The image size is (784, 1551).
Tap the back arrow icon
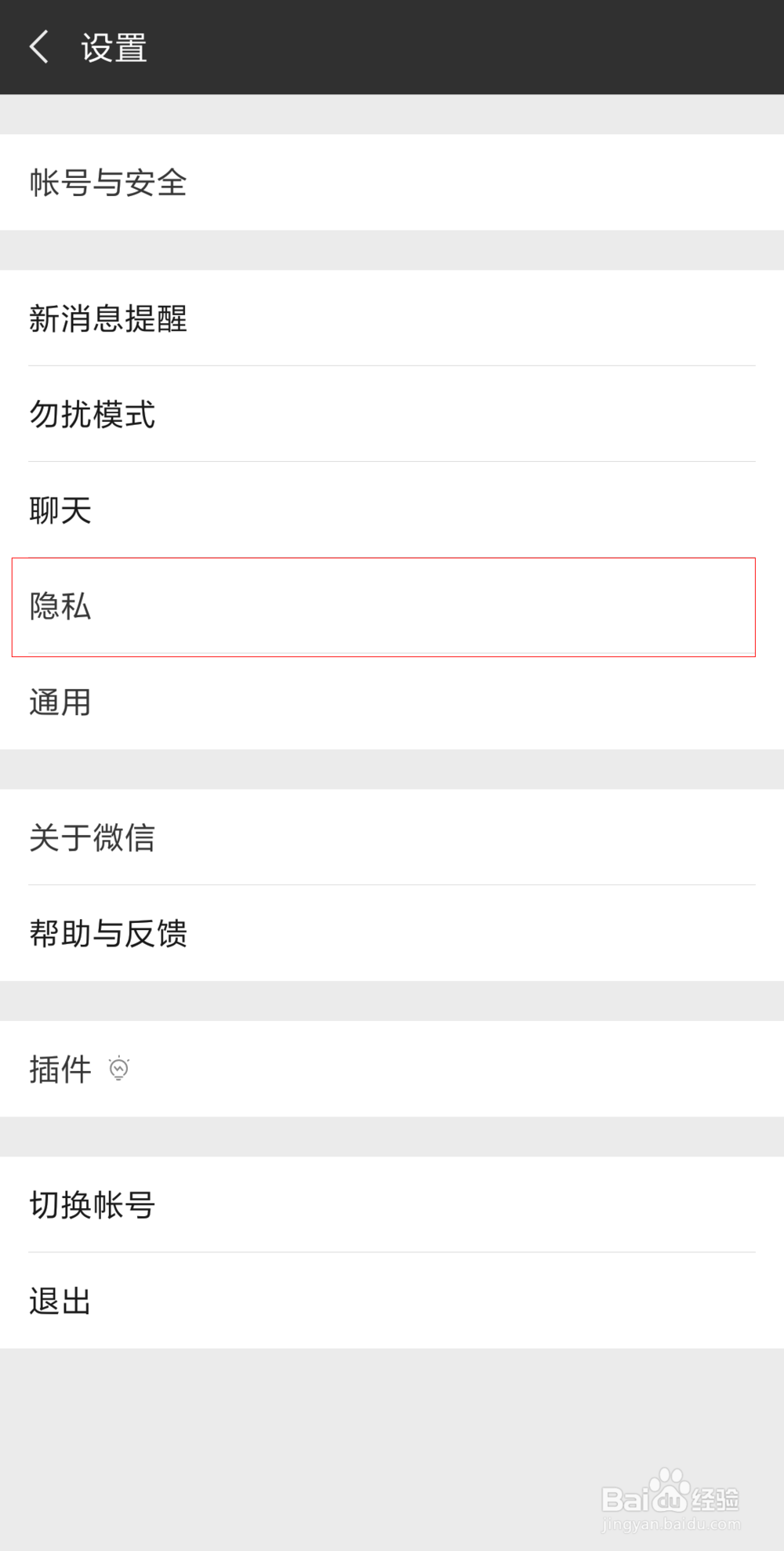[39, 47]
